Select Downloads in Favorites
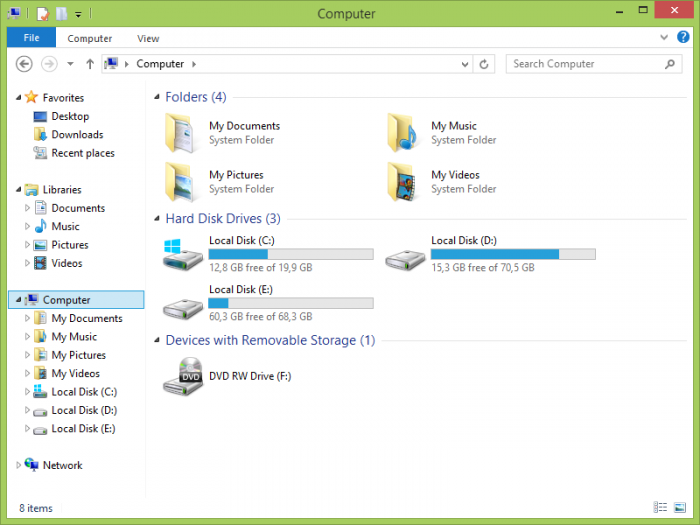The image size is (700, 525). [77, 134]
